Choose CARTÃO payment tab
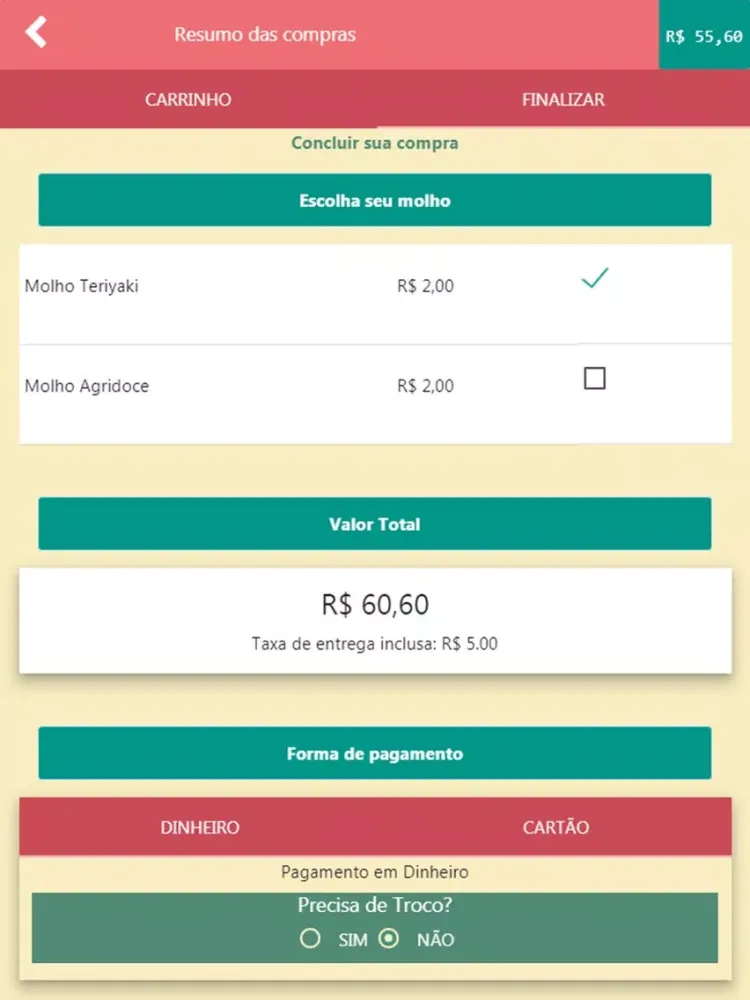750x1000 pixels. 555,828
